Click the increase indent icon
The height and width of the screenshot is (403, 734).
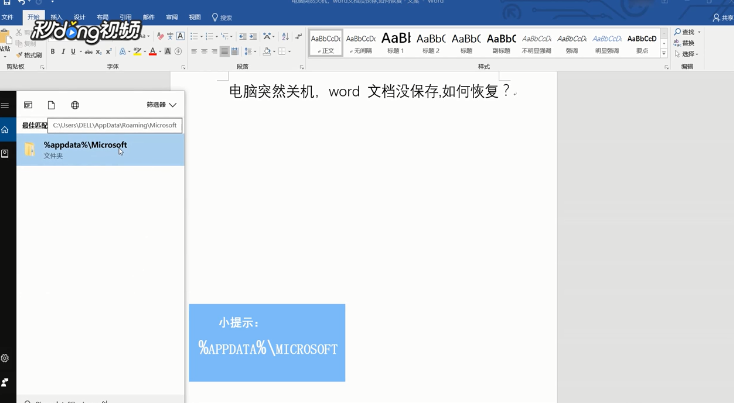click(253, 37)
